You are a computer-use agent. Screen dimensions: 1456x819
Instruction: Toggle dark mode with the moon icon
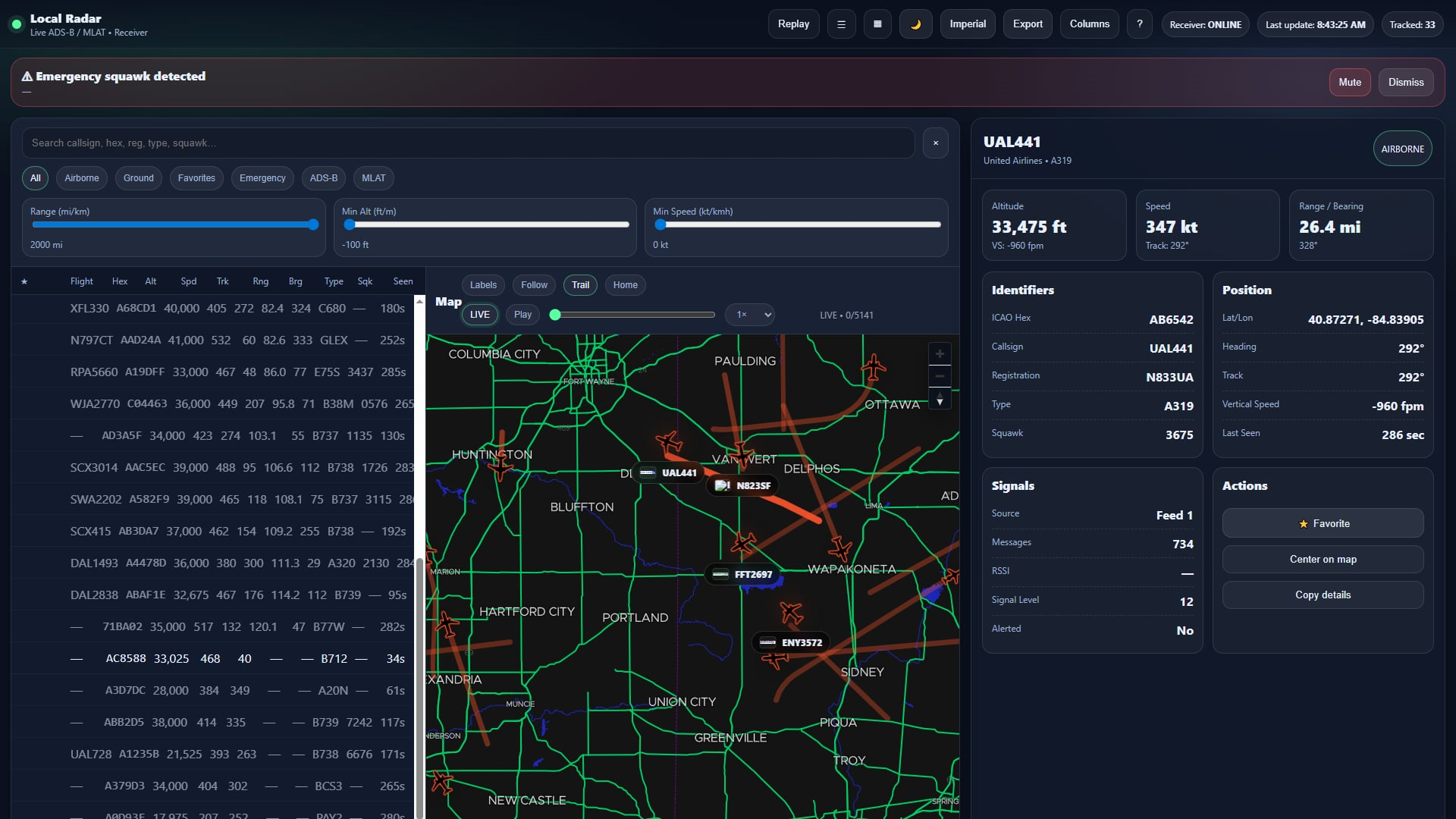(915, 24)
